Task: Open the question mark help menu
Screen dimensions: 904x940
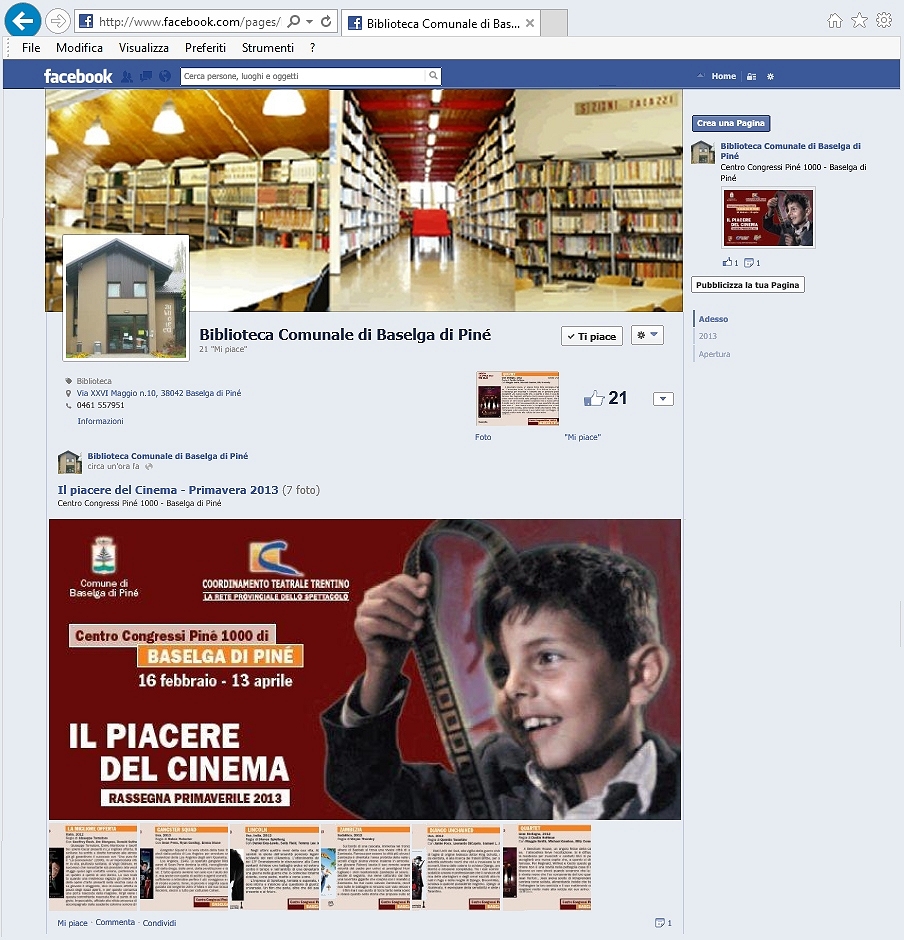Action: pos(312,48)
